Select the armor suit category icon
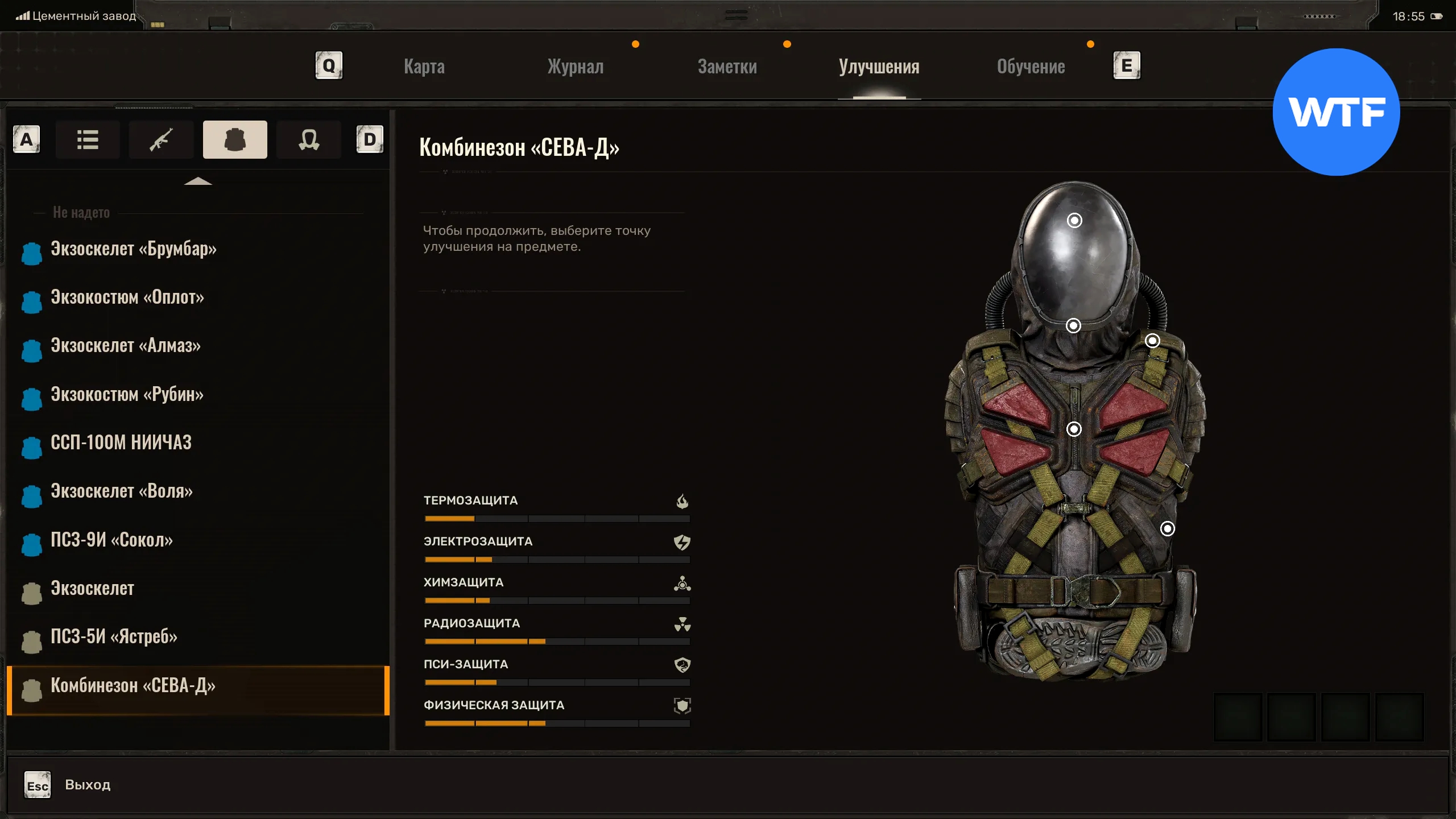This screenshot has height=819, width=1456. coord(235,139)
